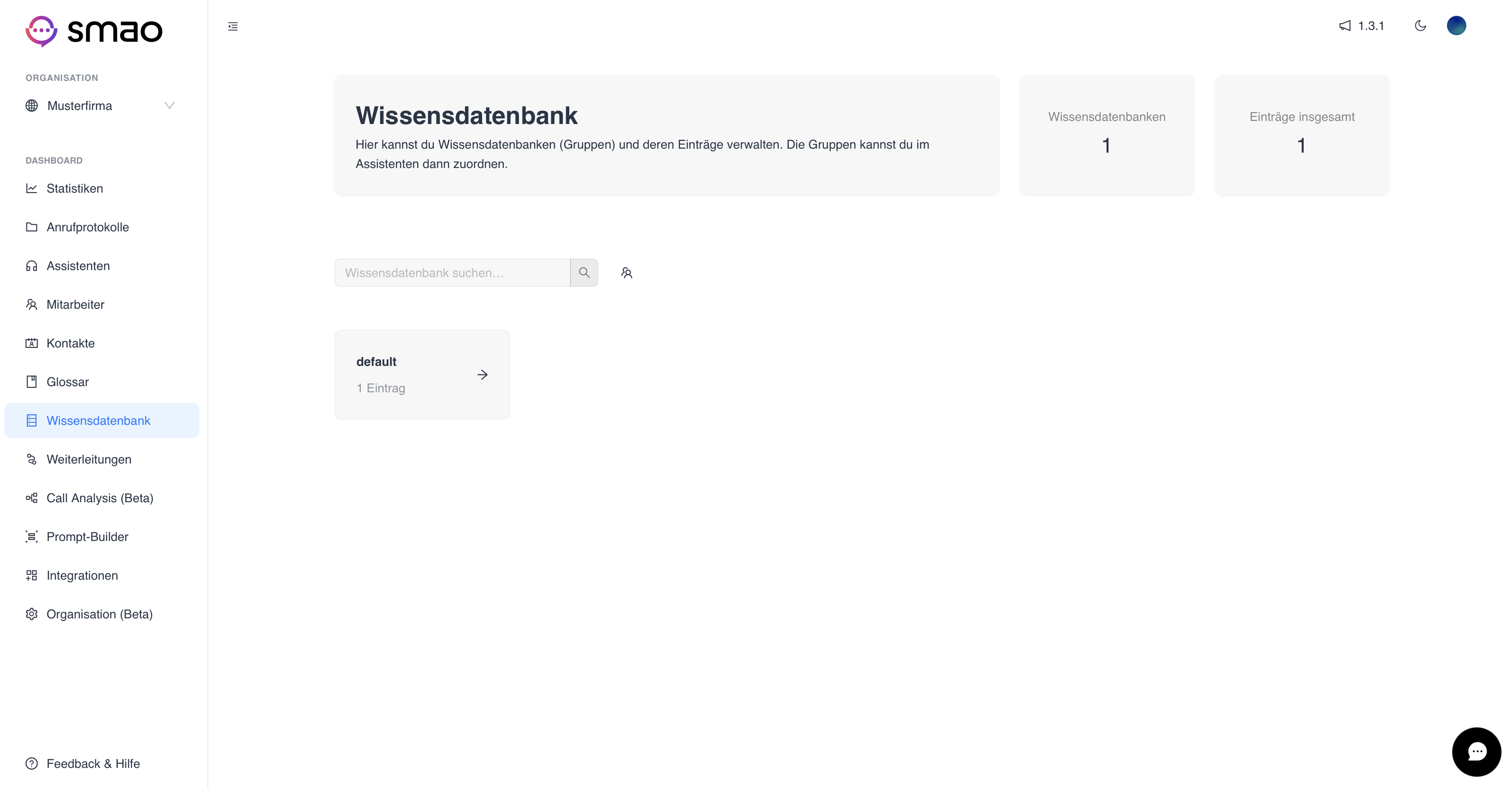The width and height of the screenshot is (1512, 789).
Task: Launch the Prompt-Builder
Action: tap(87, 537)
